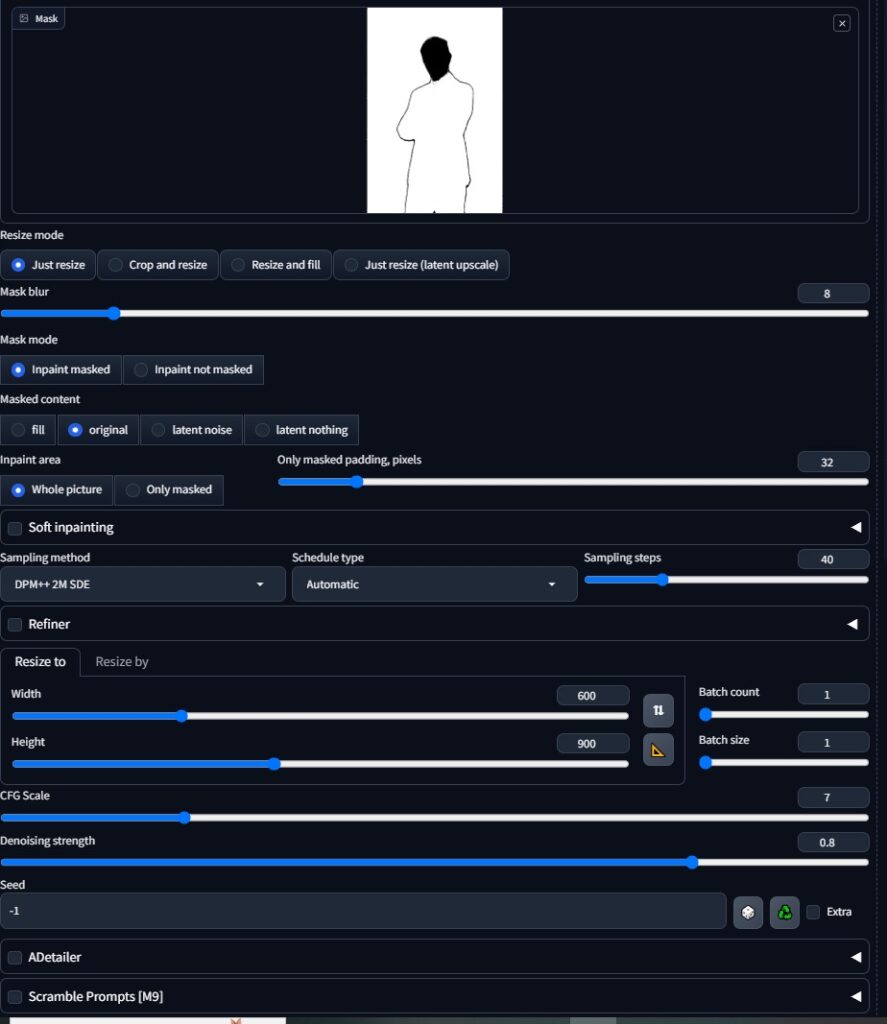Adjust the Batch count slider
887x1024 pixels.
(x=784, y=714)
